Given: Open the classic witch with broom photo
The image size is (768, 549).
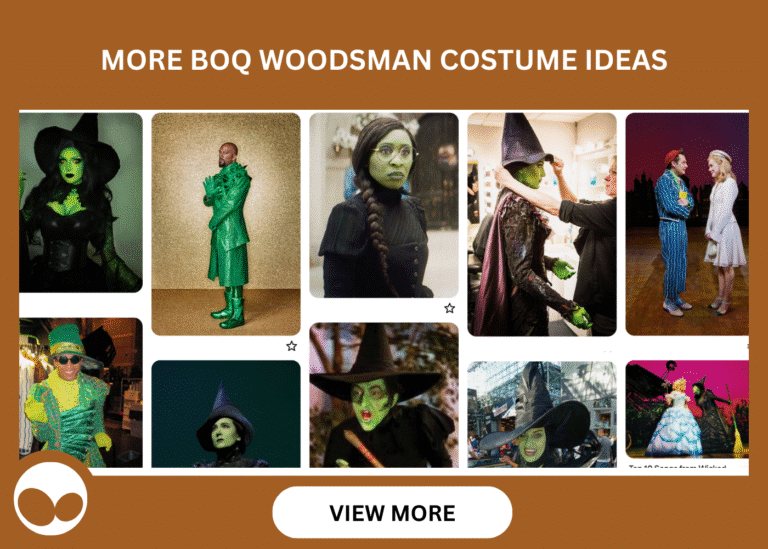Looking at the screenshot, I should (x=384, y=395).
